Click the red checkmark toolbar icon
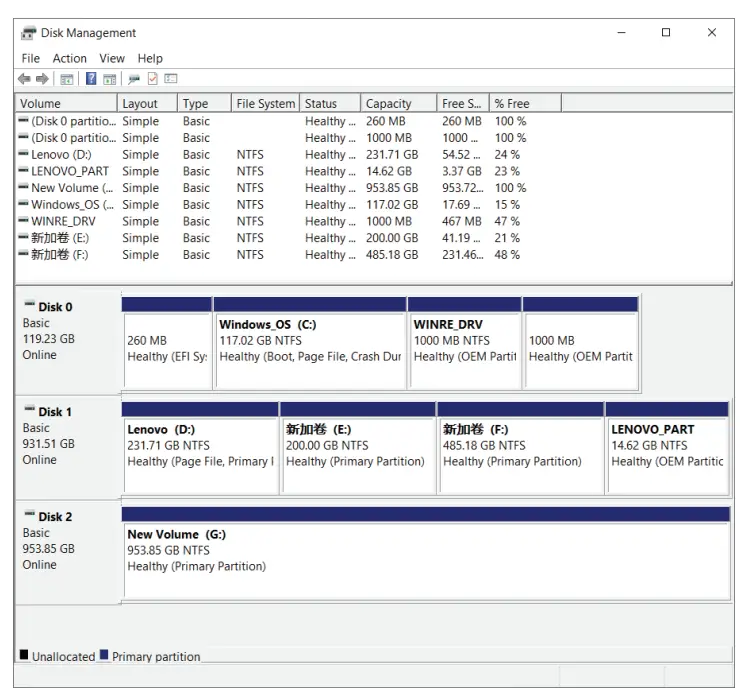750x699 pixels. coord(153,79)
